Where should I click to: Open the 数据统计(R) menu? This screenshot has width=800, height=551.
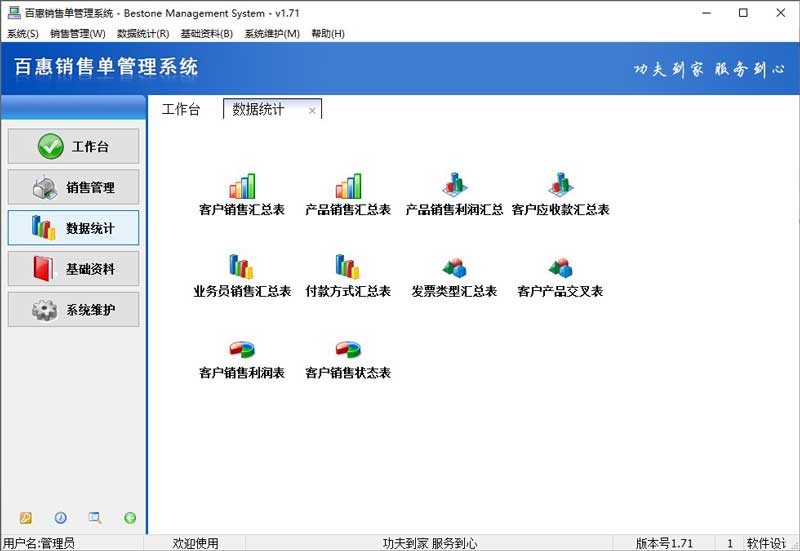pyautogui.click(x=143, y=34)
